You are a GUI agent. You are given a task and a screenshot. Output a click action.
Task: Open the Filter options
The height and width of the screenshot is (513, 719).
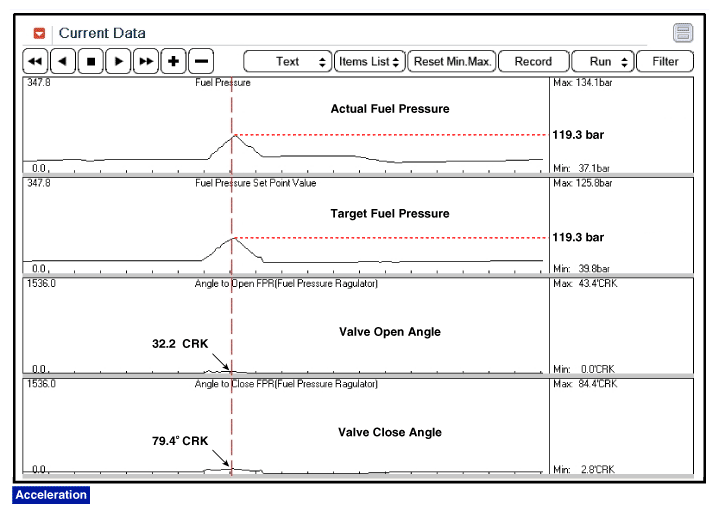click(665, 61)
